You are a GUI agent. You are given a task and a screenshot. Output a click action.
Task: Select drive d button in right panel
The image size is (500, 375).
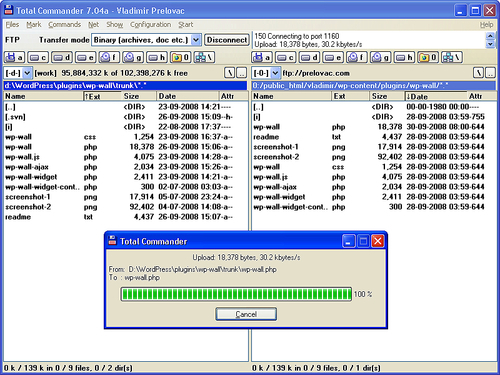[x=310, y=57]
